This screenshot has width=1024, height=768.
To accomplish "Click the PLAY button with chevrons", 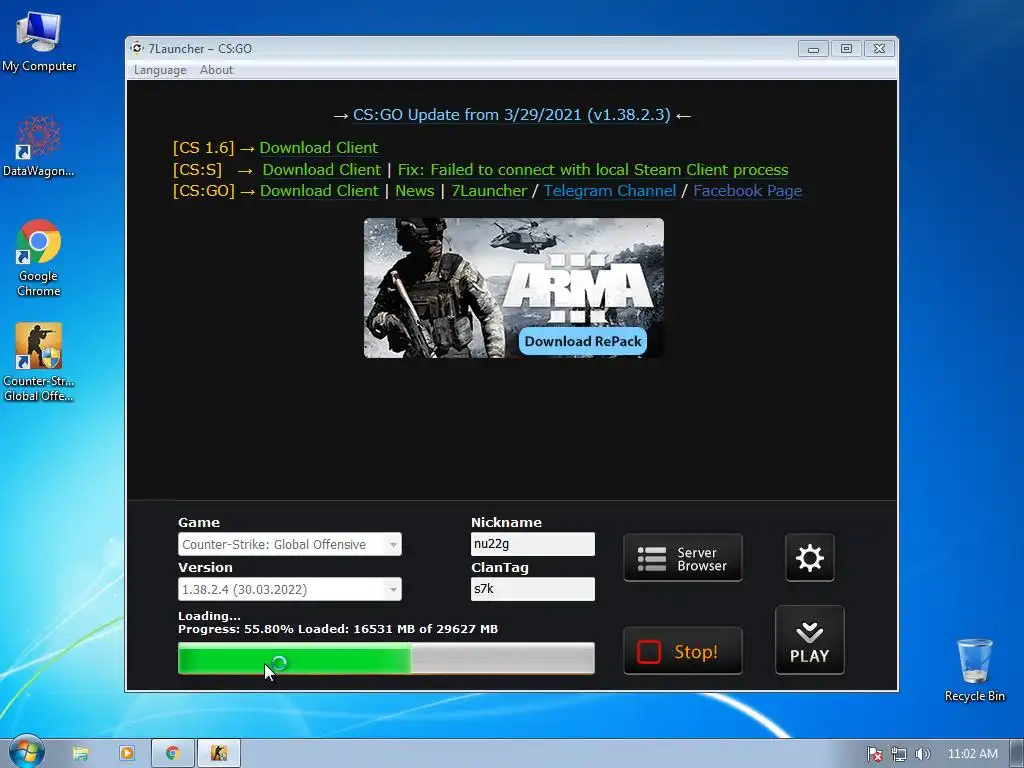I will tap(809, 640).
